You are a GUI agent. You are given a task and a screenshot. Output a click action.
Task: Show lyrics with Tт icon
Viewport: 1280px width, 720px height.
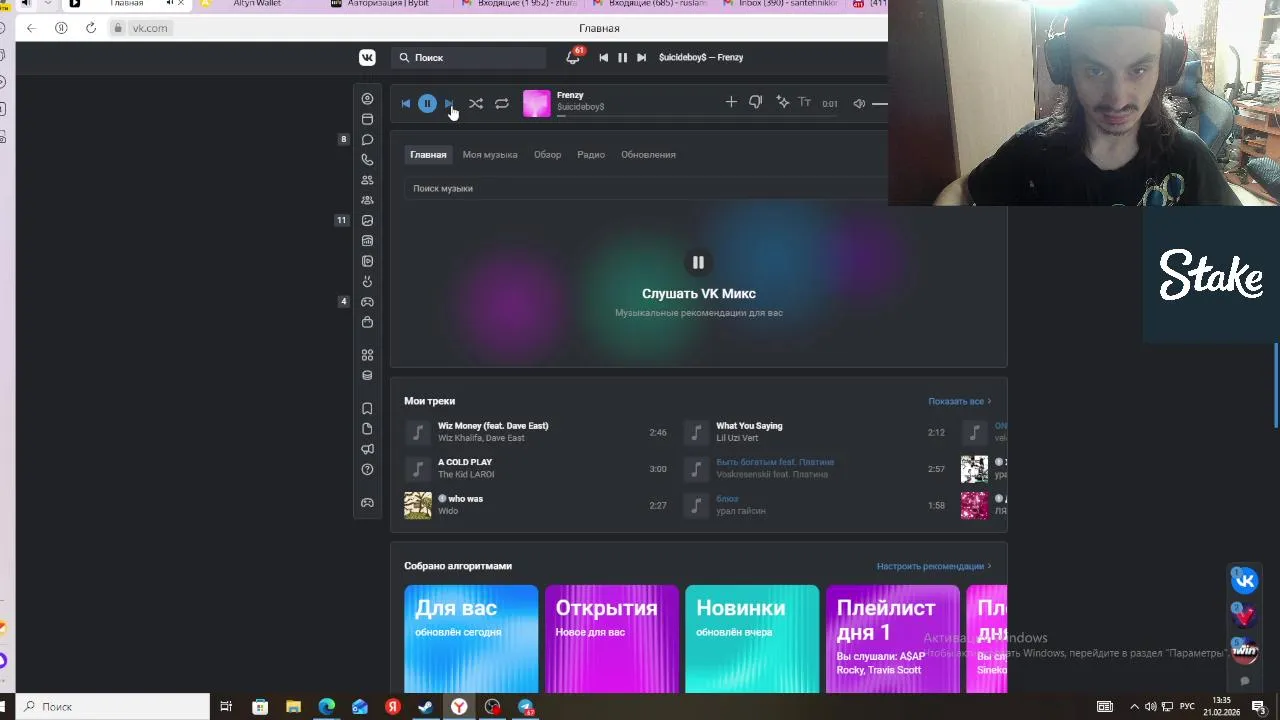coord(804,102)
